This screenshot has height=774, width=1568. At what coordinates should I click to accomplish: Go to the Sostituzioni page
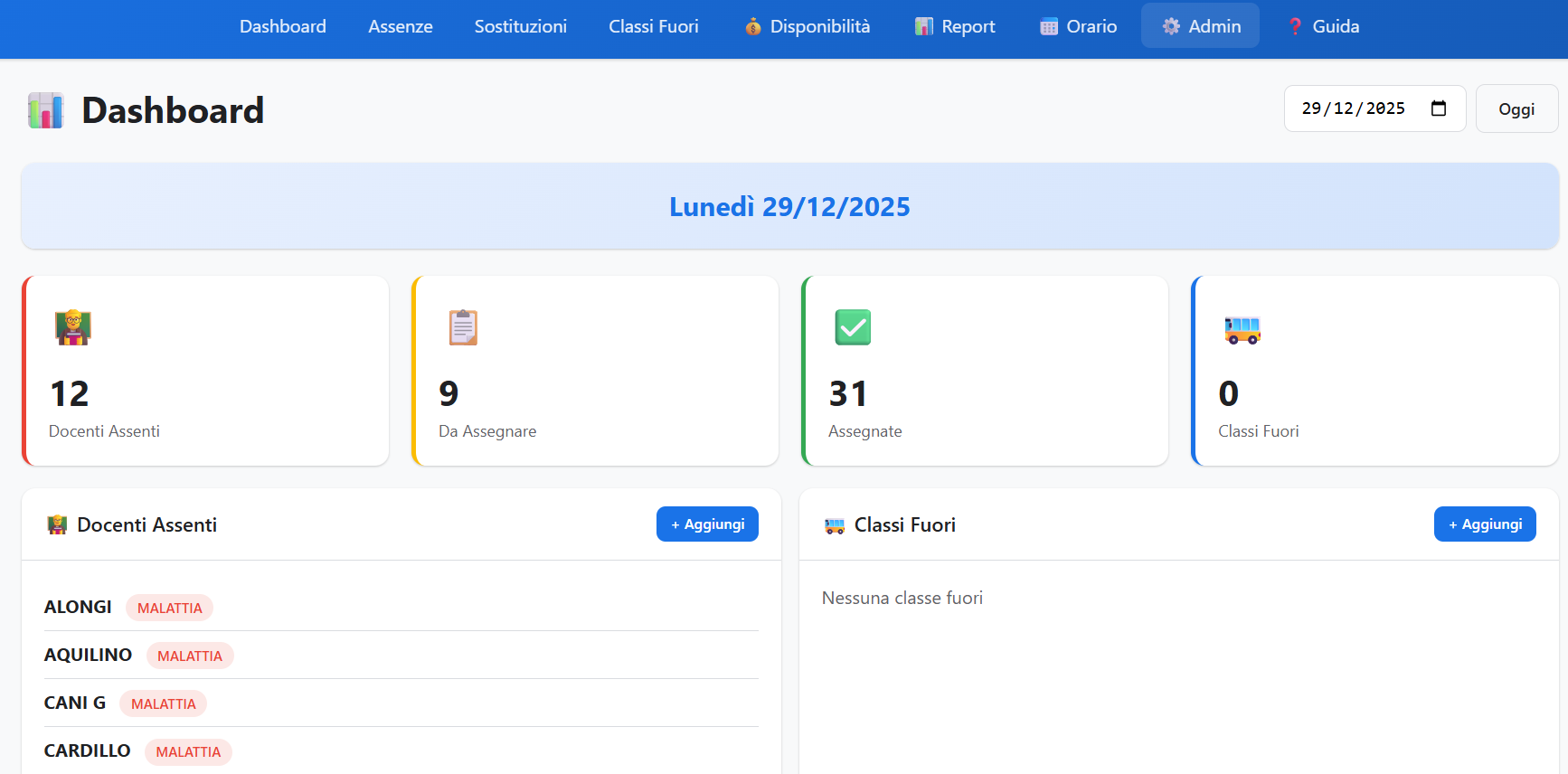point(520,26)
